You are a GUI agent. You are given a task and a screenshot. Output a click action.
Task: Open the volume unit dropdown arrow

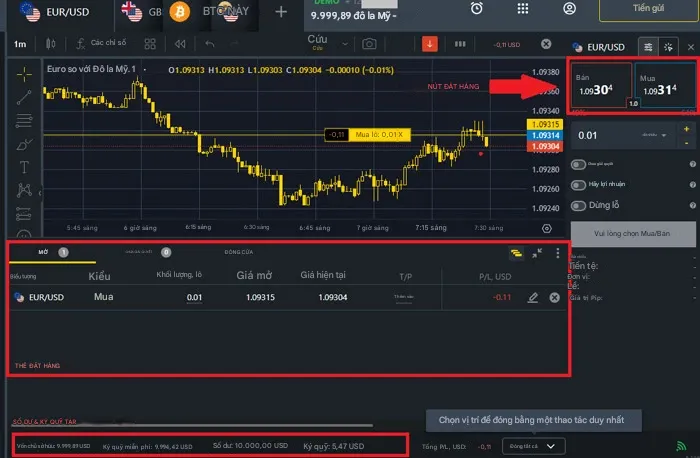664,135
